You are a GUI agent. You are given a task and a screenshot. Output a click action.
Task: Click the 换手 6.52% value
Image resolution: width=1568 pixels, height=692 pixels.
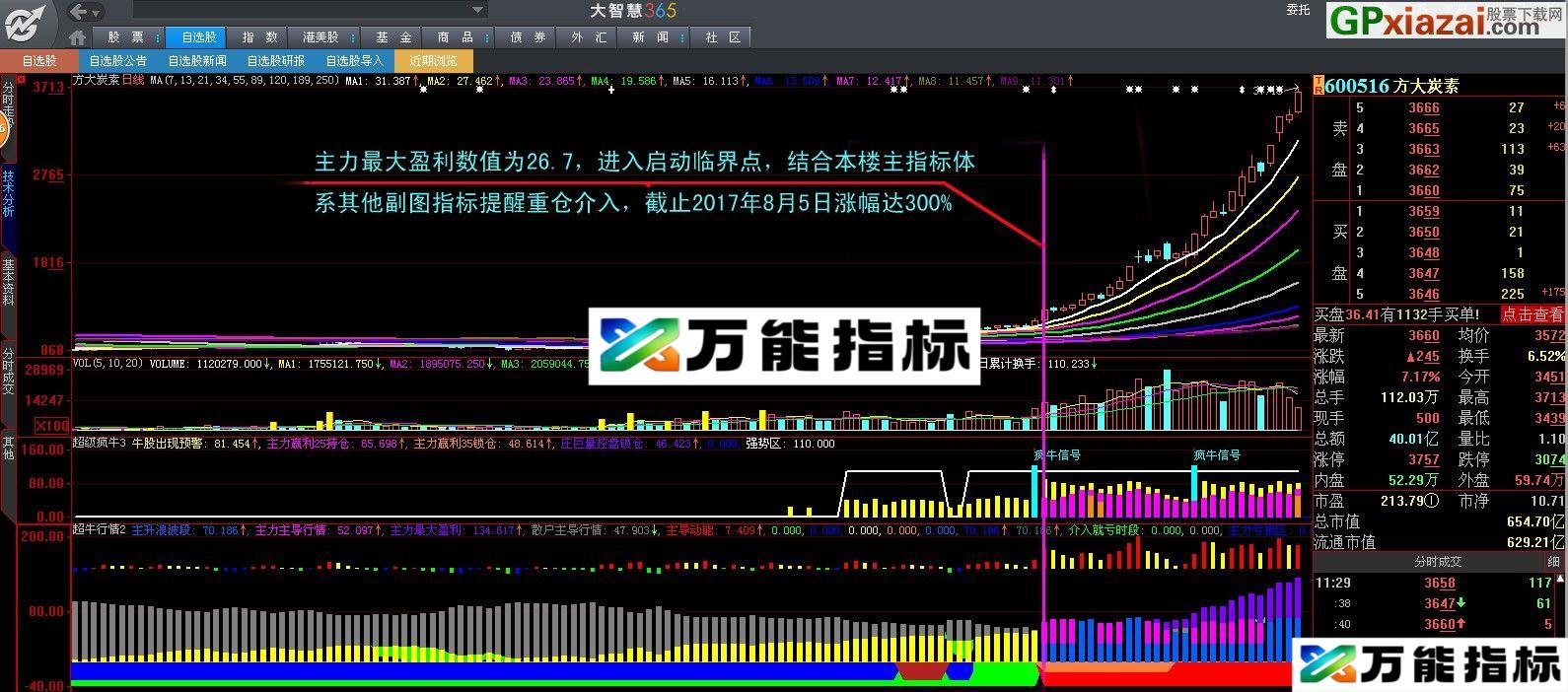click(1545, 356)
